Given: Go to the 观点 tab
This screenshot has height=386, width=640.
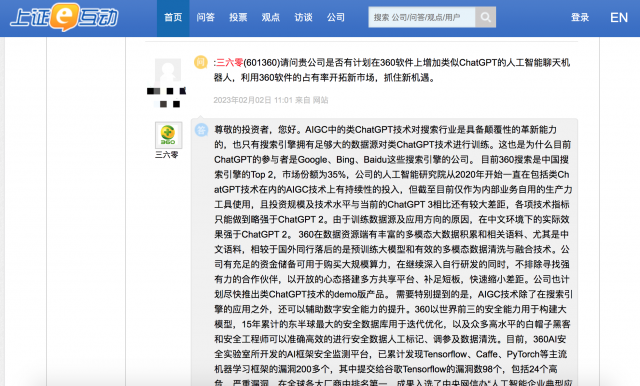Looking at the screenshot, I should pos(271,18).
